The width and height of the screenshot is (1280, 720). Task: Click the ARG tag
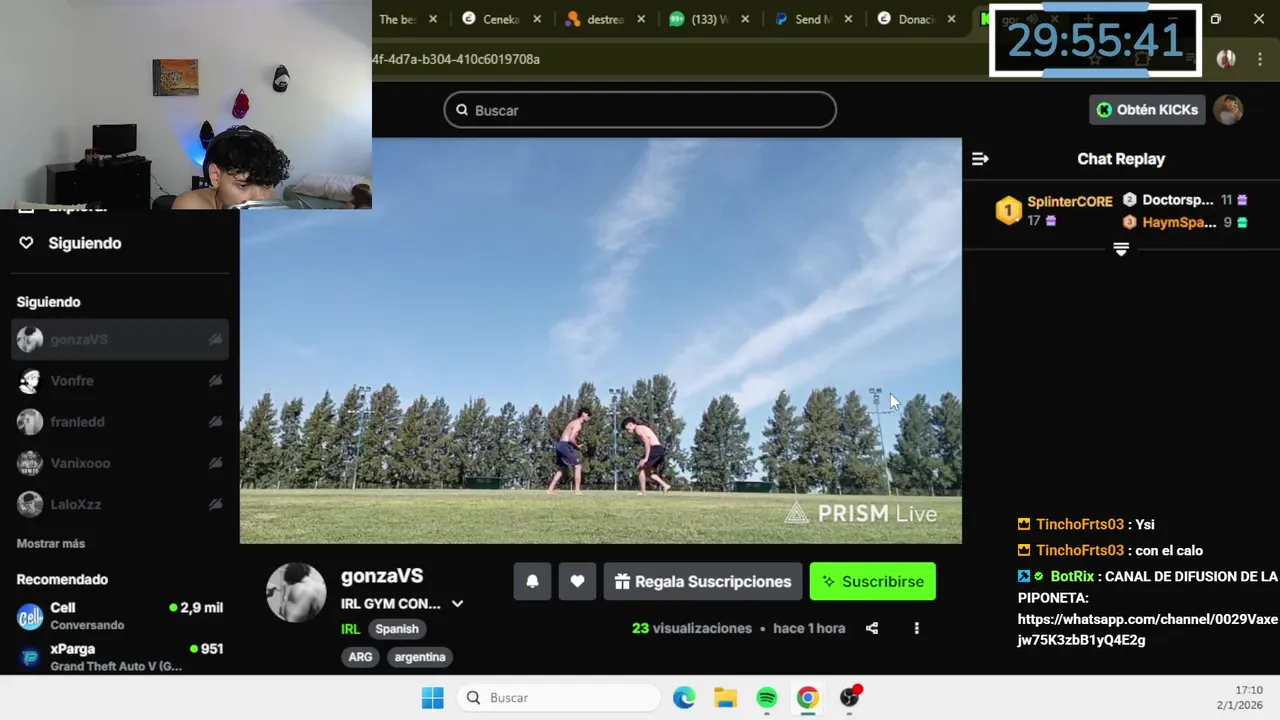coord(360,657)
